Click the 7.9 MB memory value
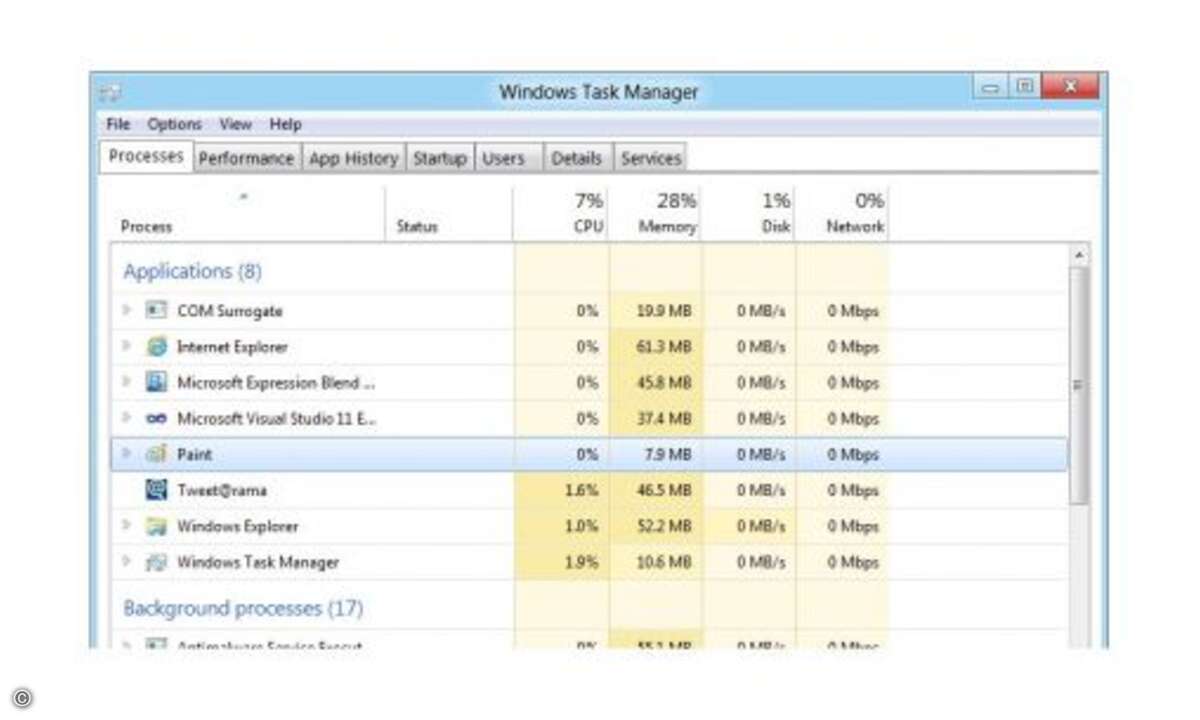Screen dimensions: 1200x720 click(x=670, y=454)
